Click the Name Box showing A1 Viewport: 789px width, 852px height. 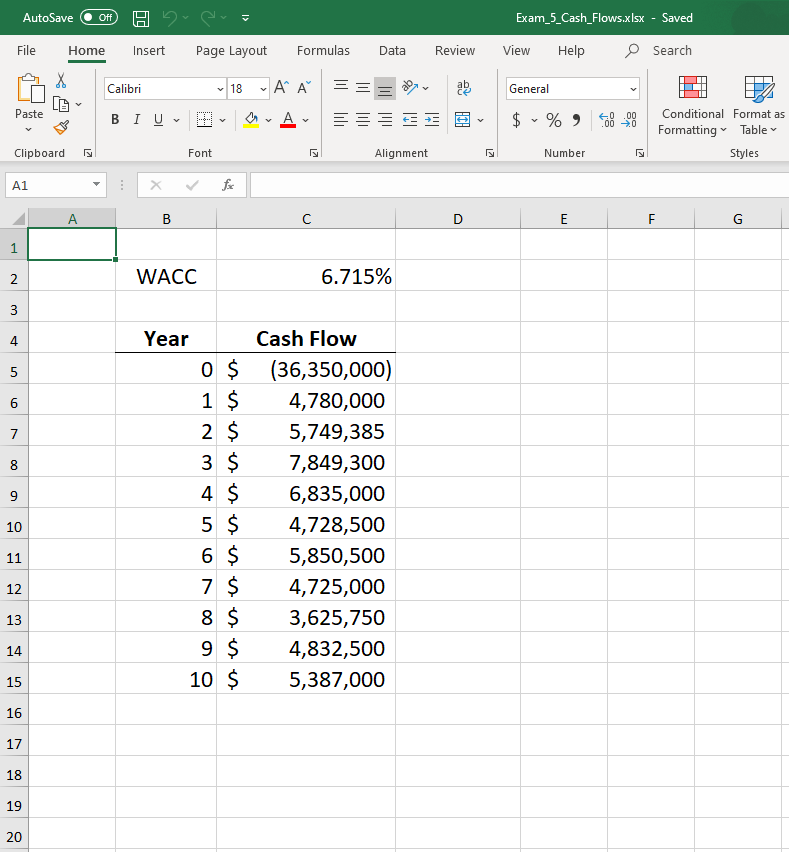55,185
